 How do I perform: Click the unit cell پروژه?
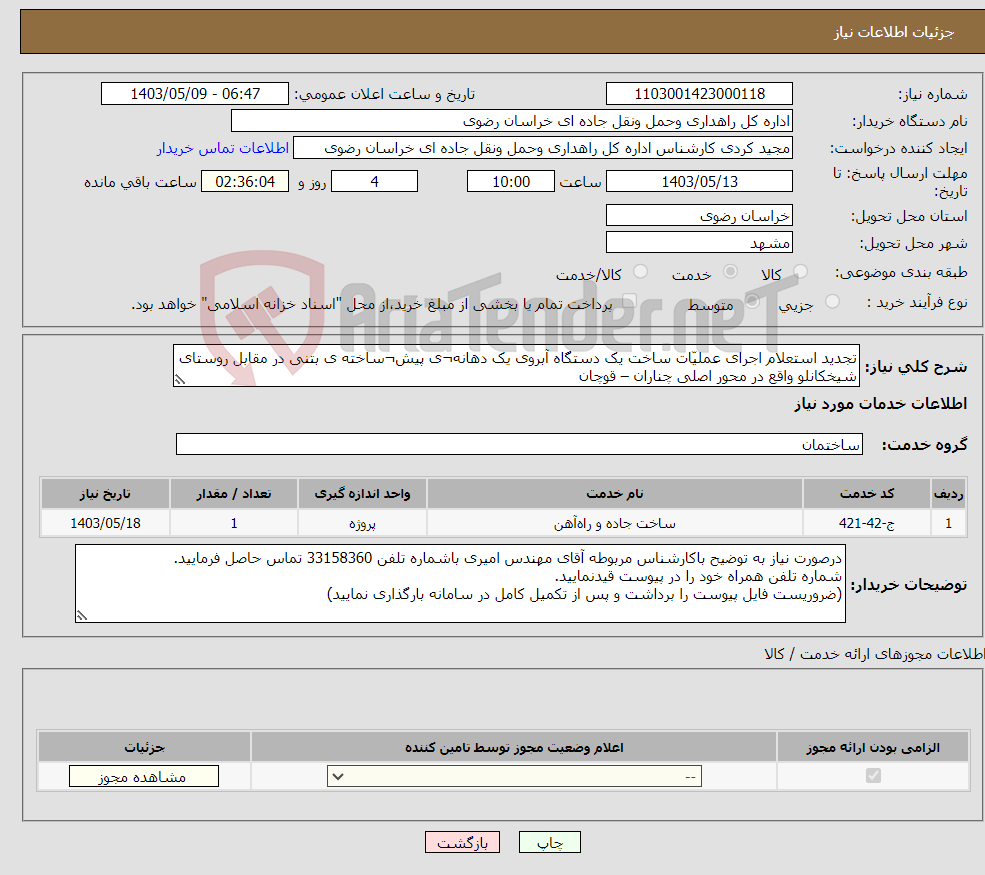click(x=362, y=523)
